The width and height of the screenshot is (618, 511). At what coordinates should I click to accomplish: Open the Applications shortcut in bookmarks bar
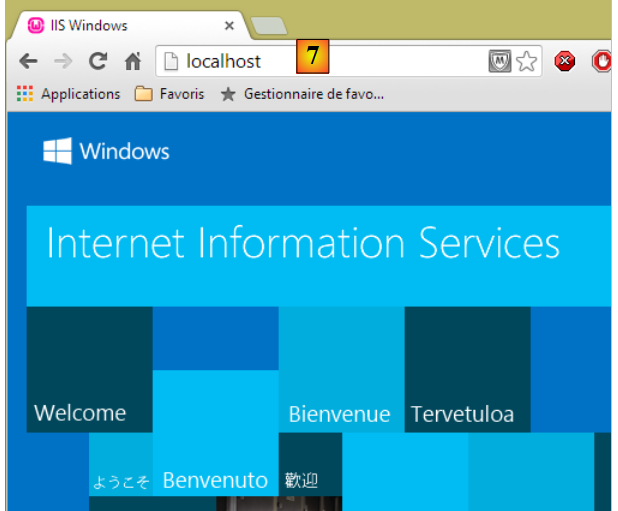(68, 94)
